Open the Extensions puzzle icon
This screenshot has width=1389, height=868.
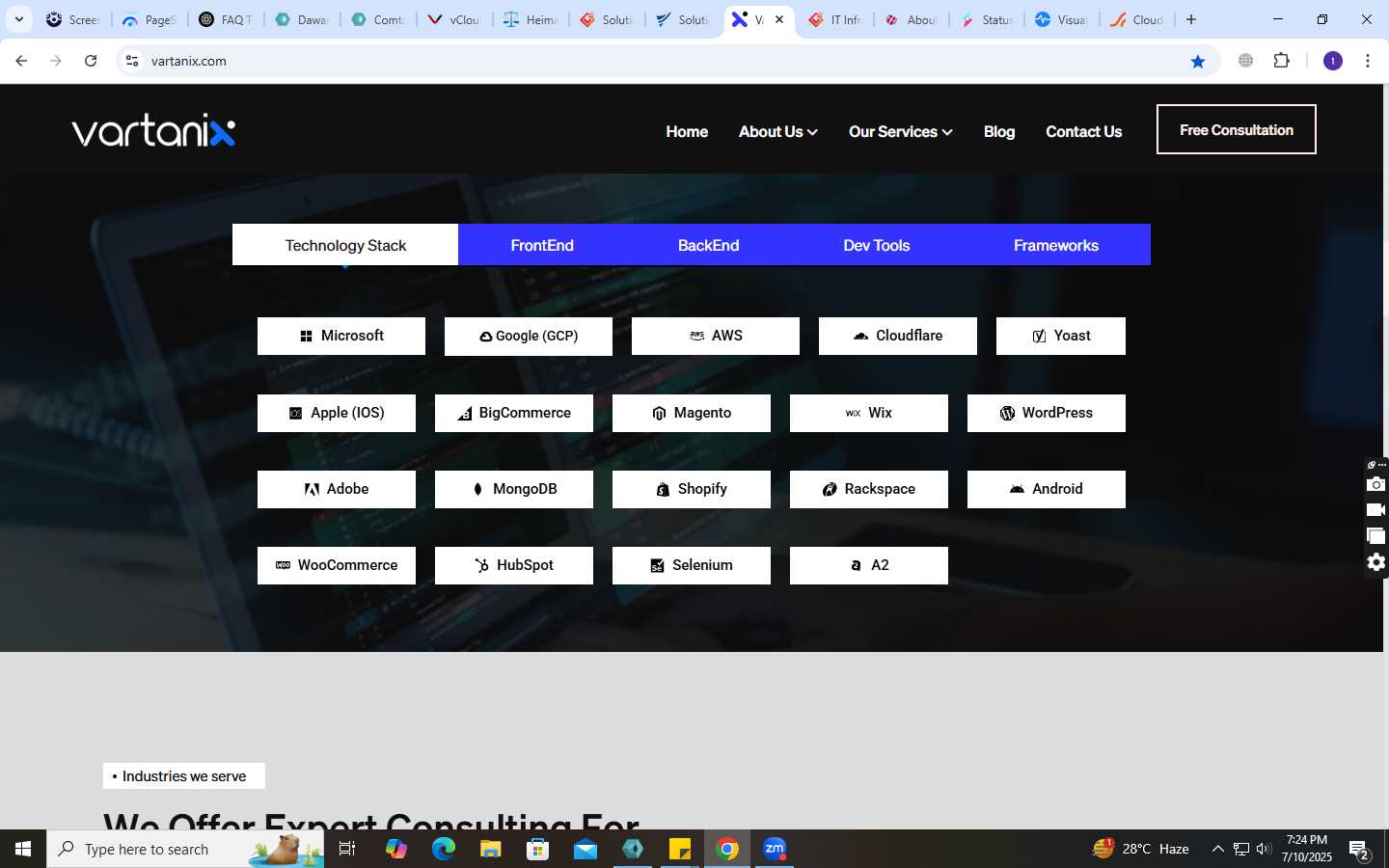(x=1281, y=61)
